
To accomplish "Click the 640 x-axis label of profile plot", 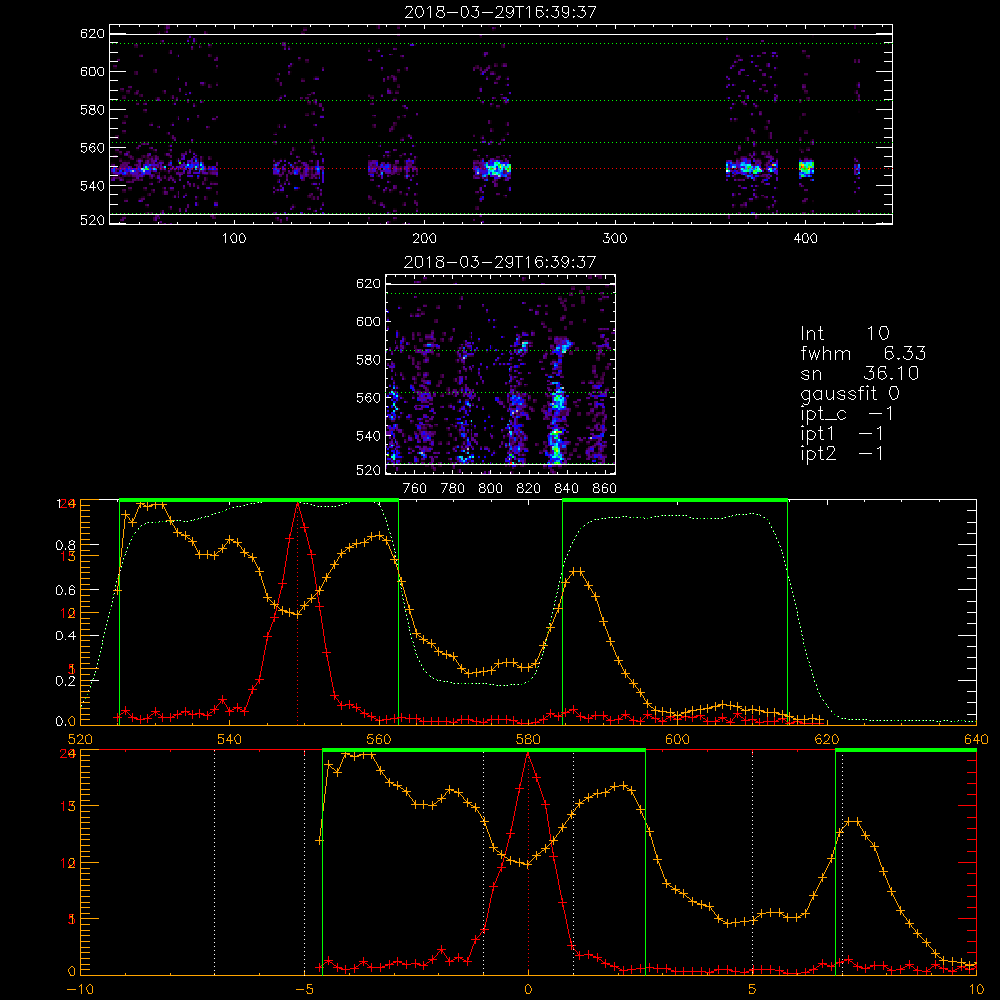I will coord(976,739).
